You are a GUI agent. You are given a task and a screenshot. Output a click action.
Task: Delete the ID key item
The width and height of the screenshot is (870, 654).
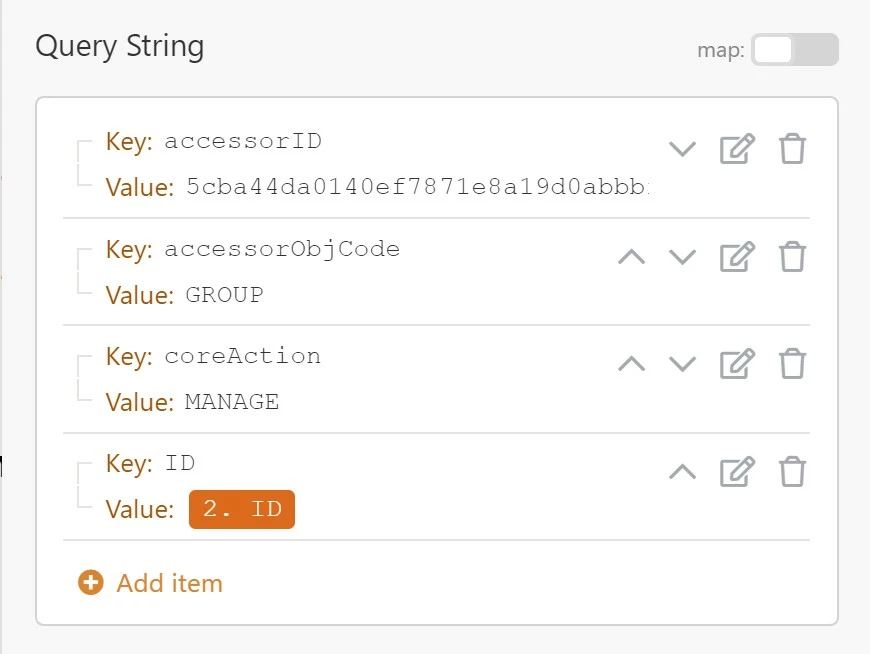point(792,471)
